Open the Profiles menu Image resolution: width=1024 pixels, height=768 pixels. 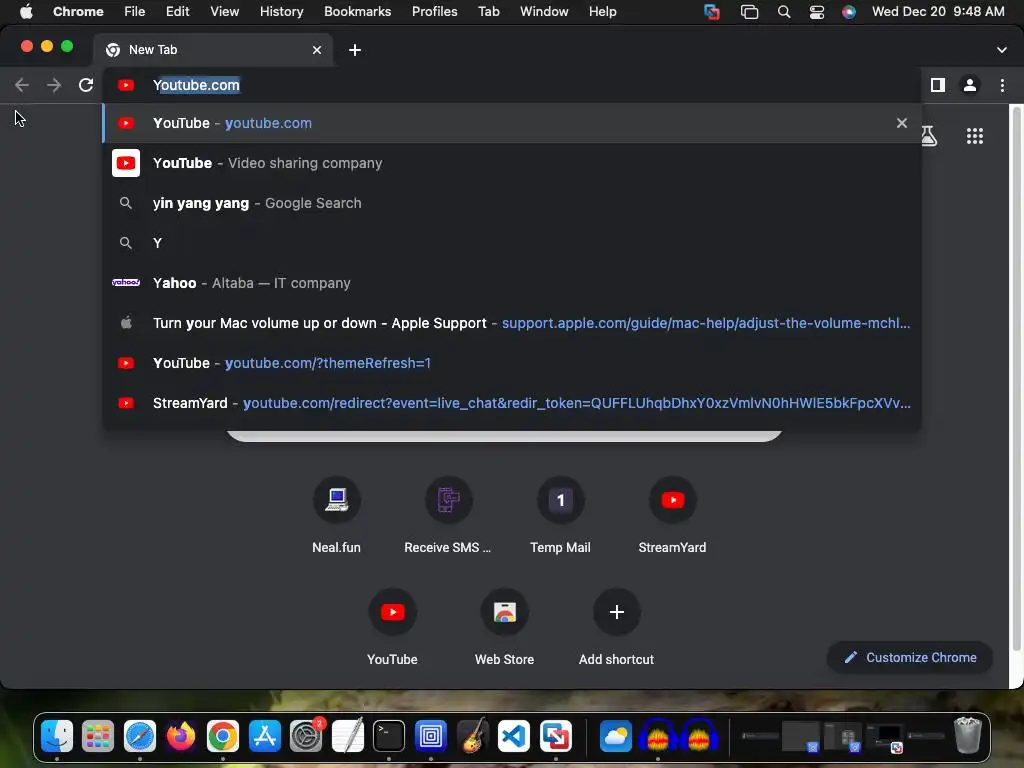[x=434, y=12]
